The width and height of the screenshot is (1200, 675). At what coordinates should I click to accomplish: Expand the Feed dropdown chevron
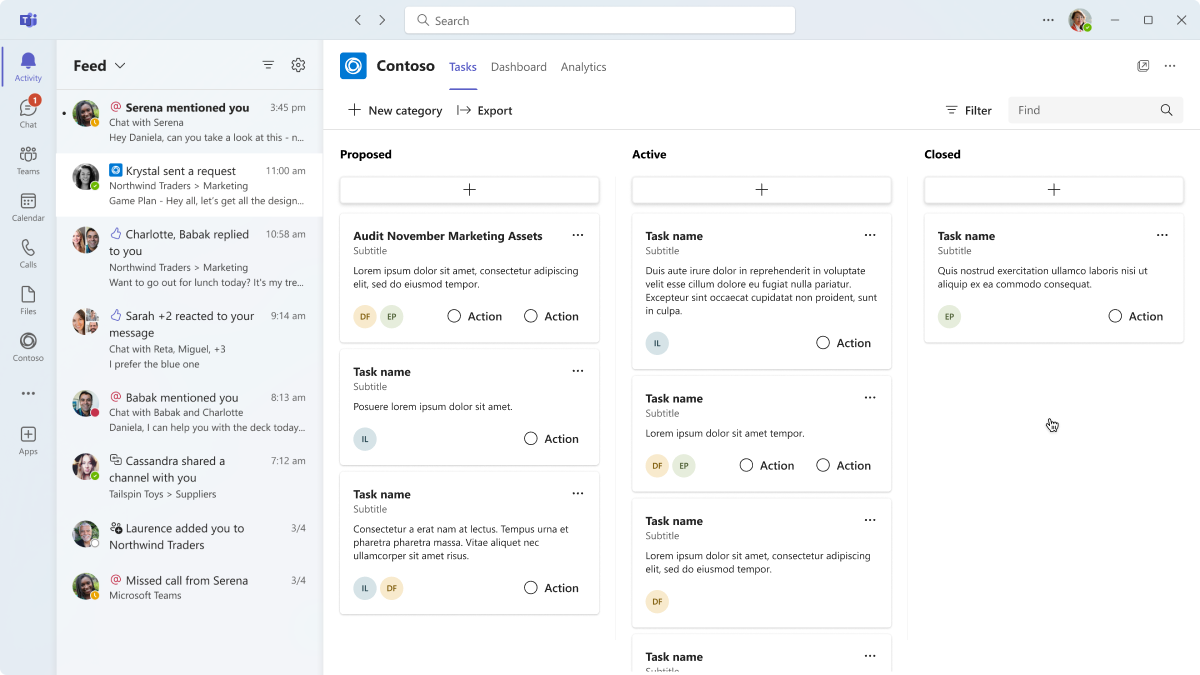[120, 66]
